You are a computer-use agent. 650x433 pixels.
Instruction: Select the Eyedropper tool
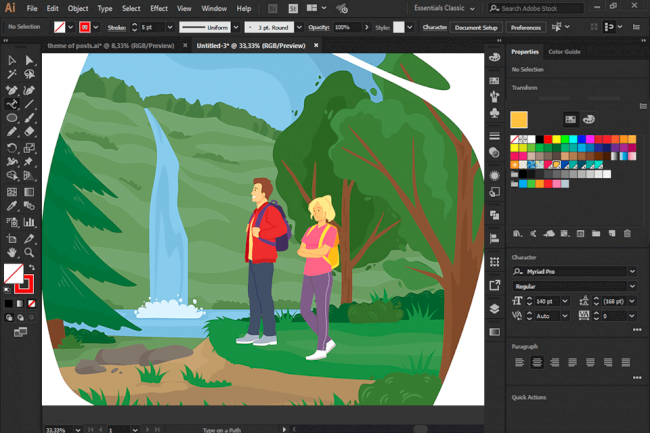[12, 207]
